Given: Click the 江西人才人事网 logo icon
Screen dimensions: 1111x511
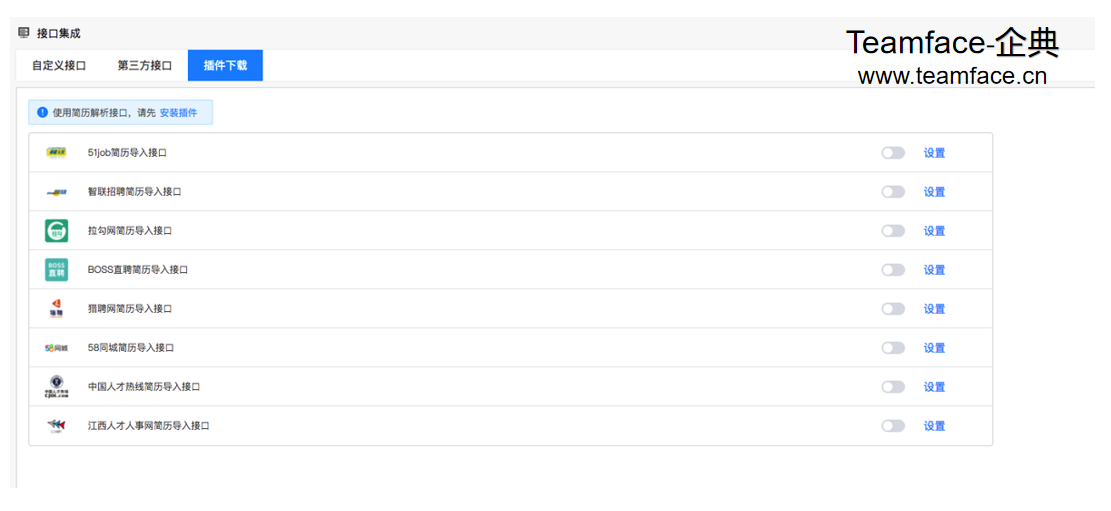Looking at the screenshot, I should (x=56, y=425).
